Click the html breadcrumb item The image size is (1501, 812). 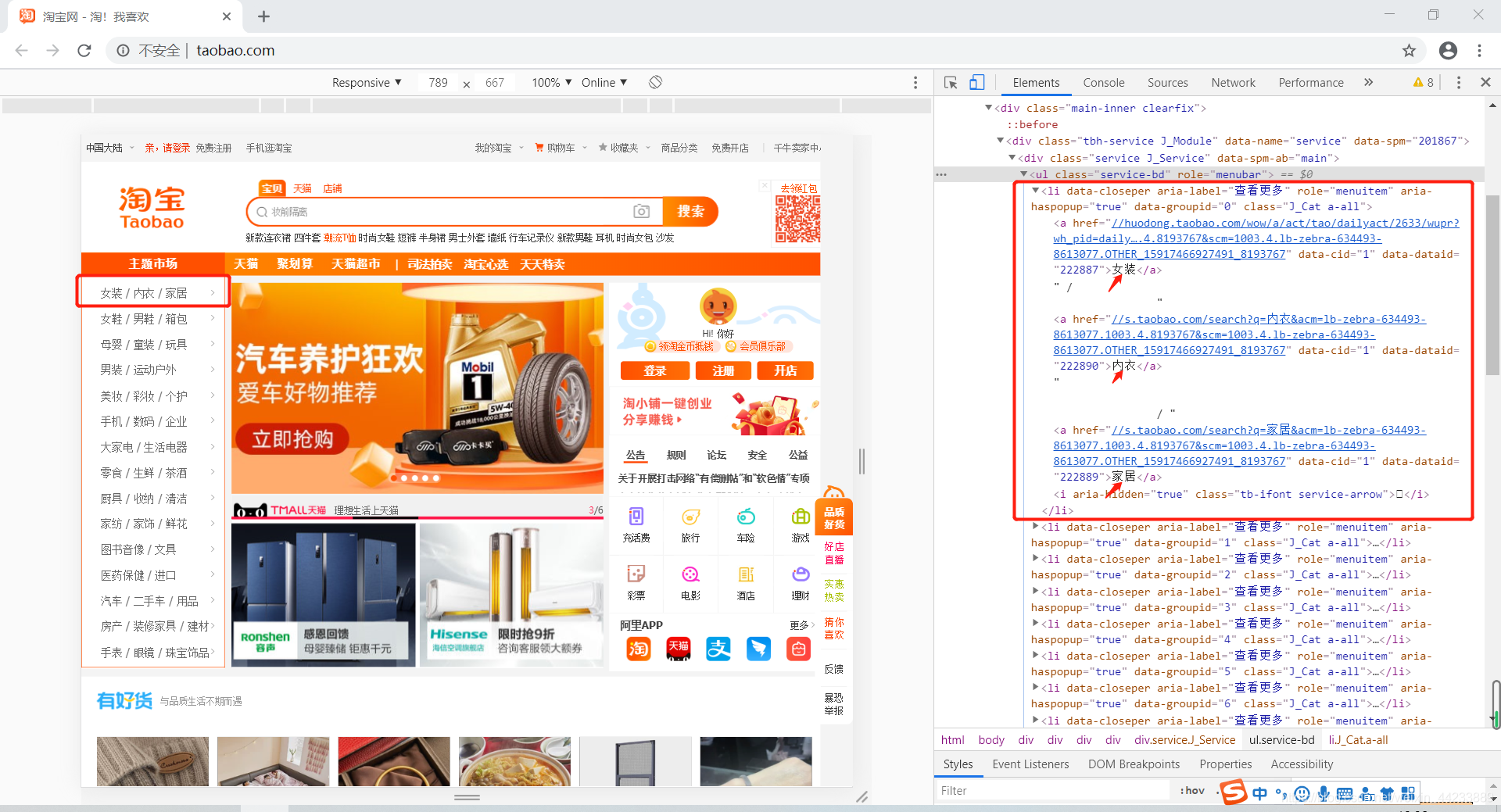click(x=952, y=740)
